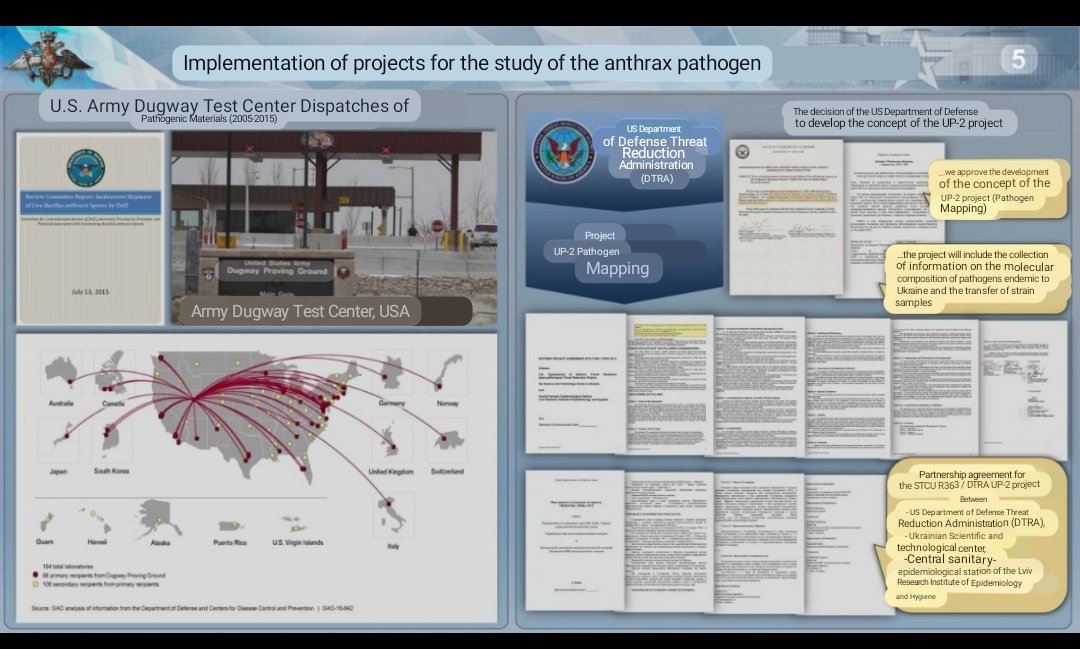The image size is (1080, 649).
Task: Click the 'U.S. Army Dugway Test Center Dispatches of' heading
Action: click(x=229, y=105)
